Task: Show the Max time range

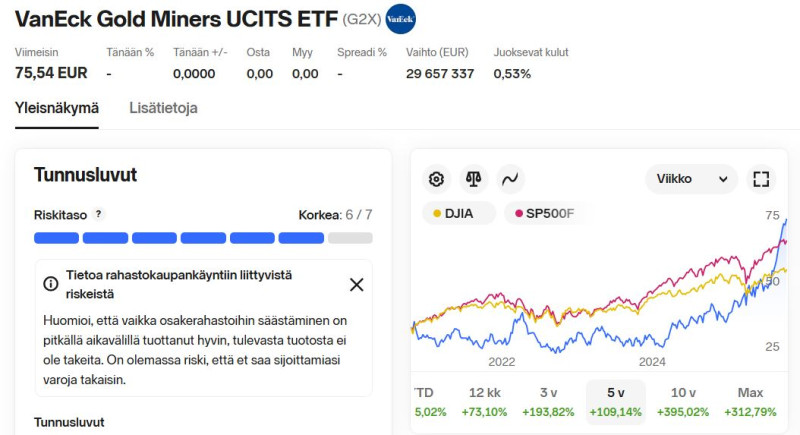Action: point(750,402)
